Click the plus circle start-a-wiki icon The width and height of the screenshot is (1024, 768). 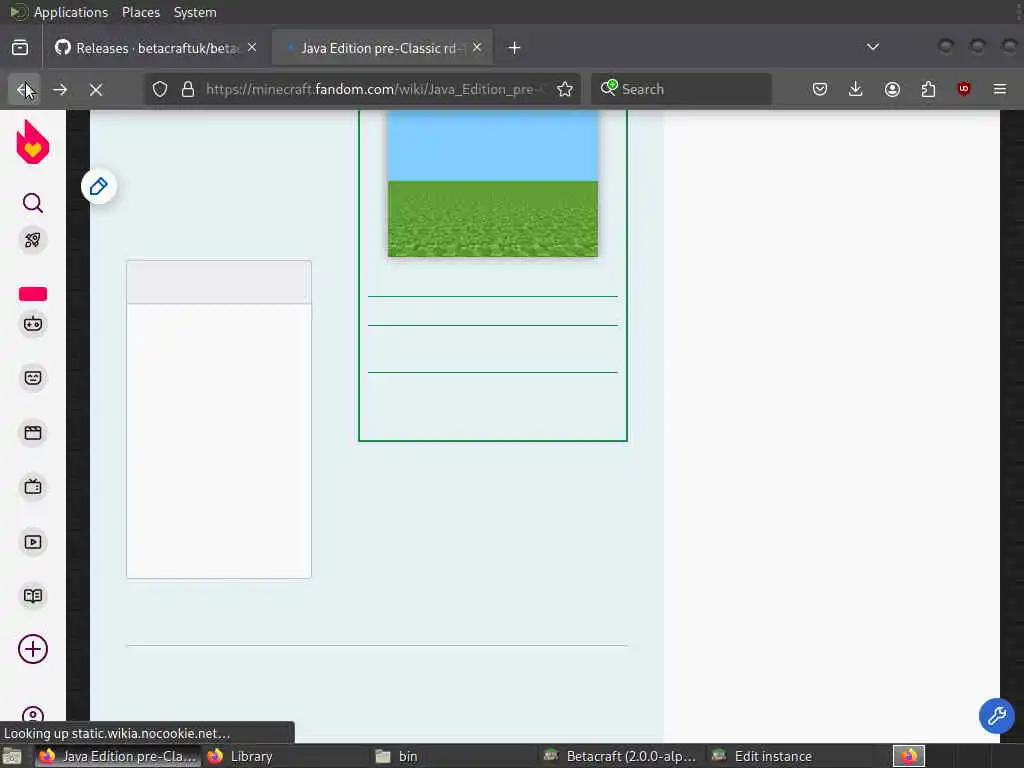point(33,649)
